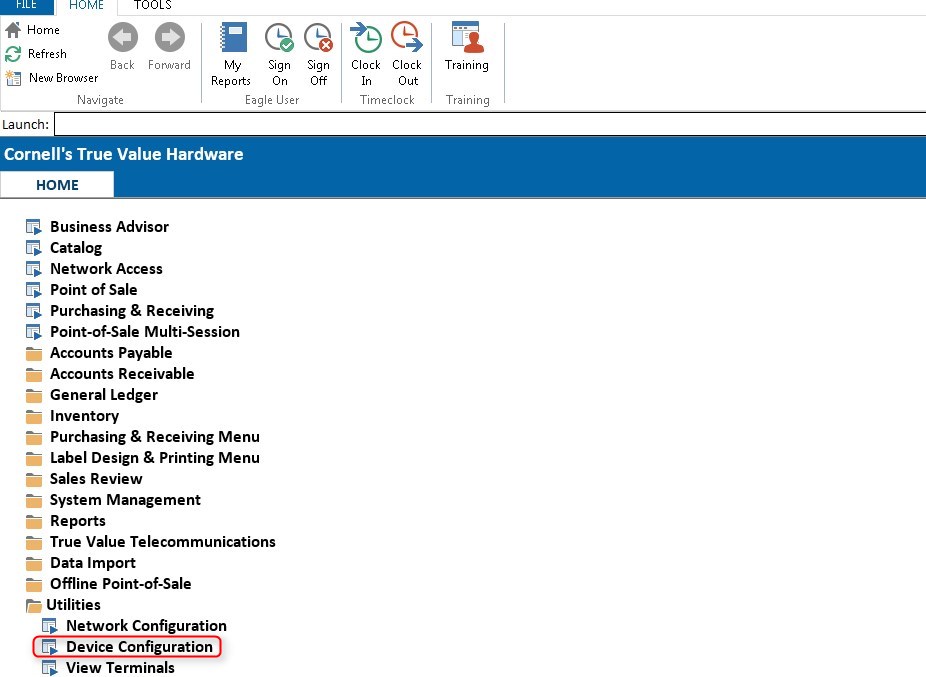Open the Training icon in ribbon

[x=466, y=39]
